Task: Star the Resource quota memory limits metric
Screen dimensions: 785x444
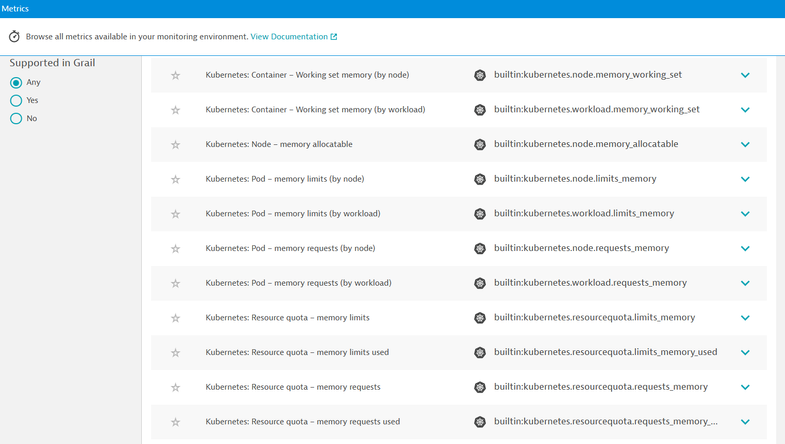Action: tap(176, 318)
